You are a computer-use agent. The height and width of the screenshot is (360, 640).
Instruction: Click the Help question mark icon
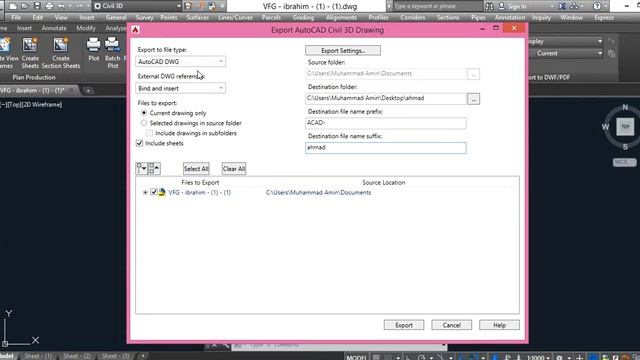click(x=597, y=6)
